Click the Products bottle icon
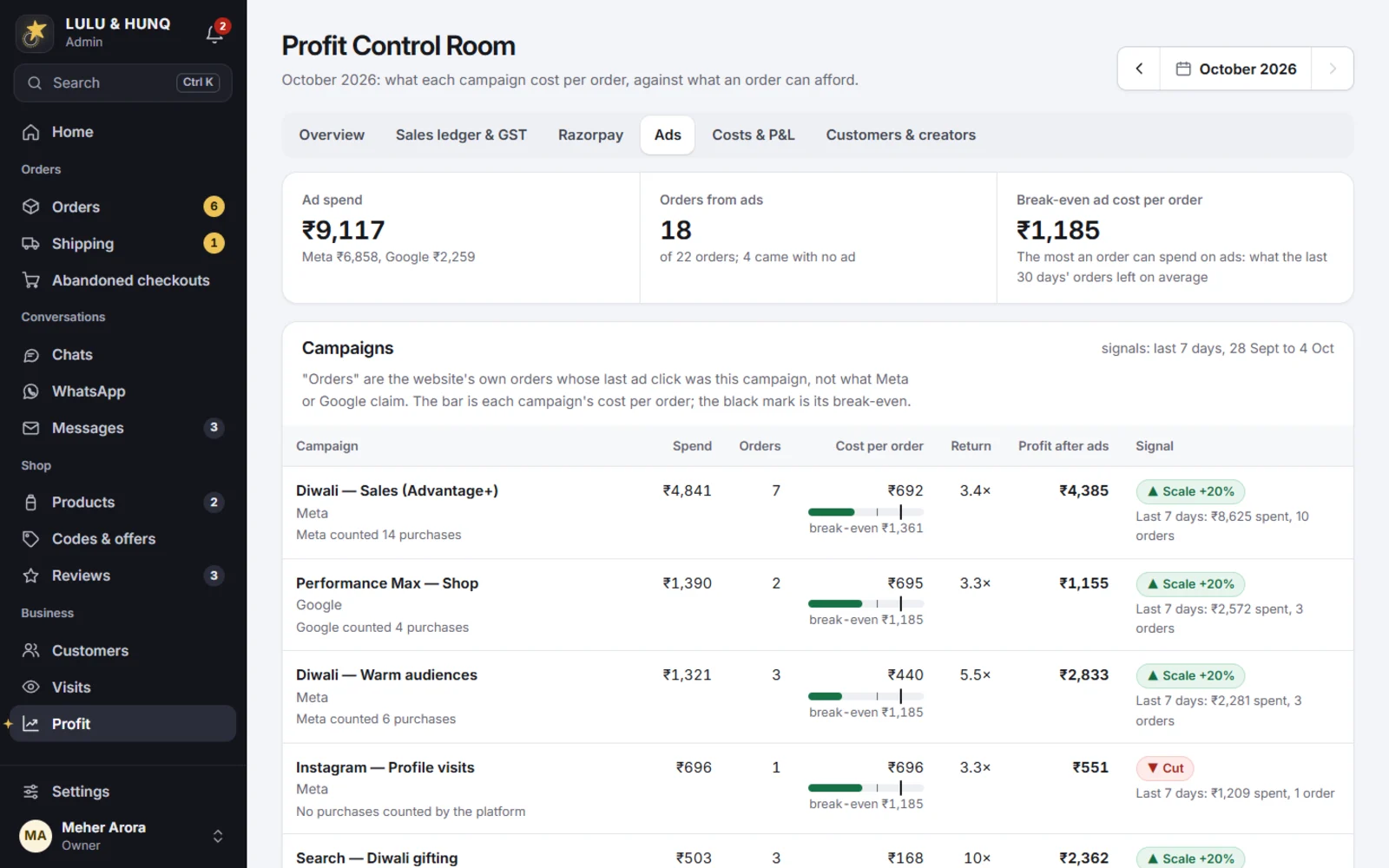1389x868 pixels. click(31, 503)
